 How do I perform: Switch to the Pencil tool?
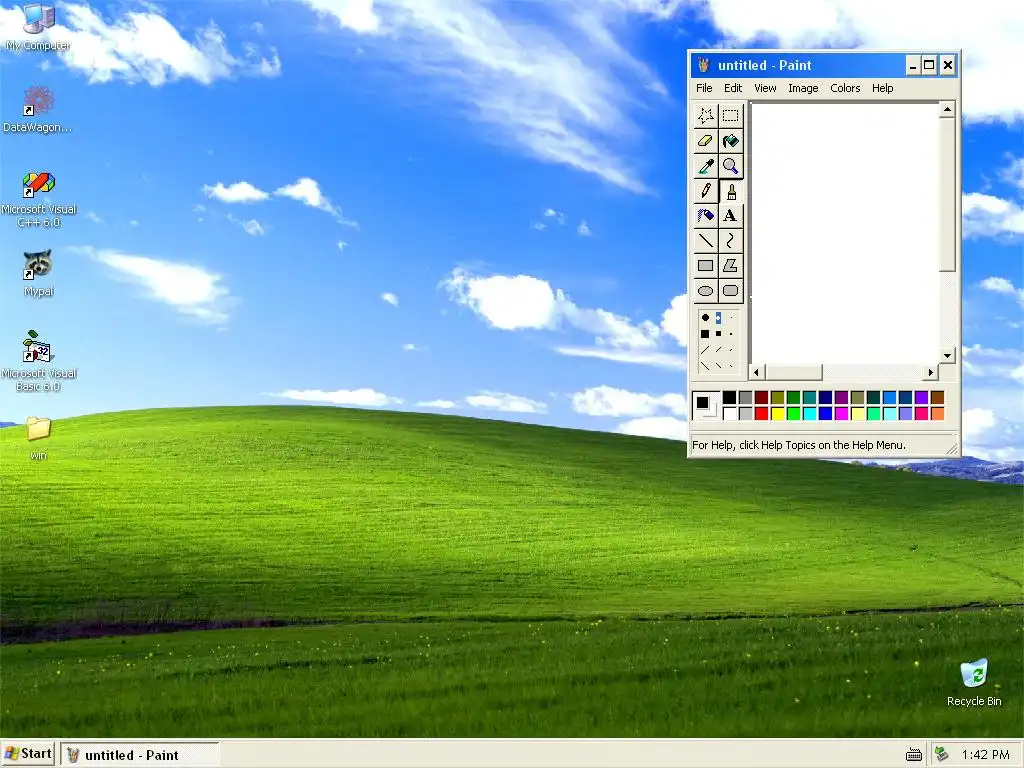[705, 191]
